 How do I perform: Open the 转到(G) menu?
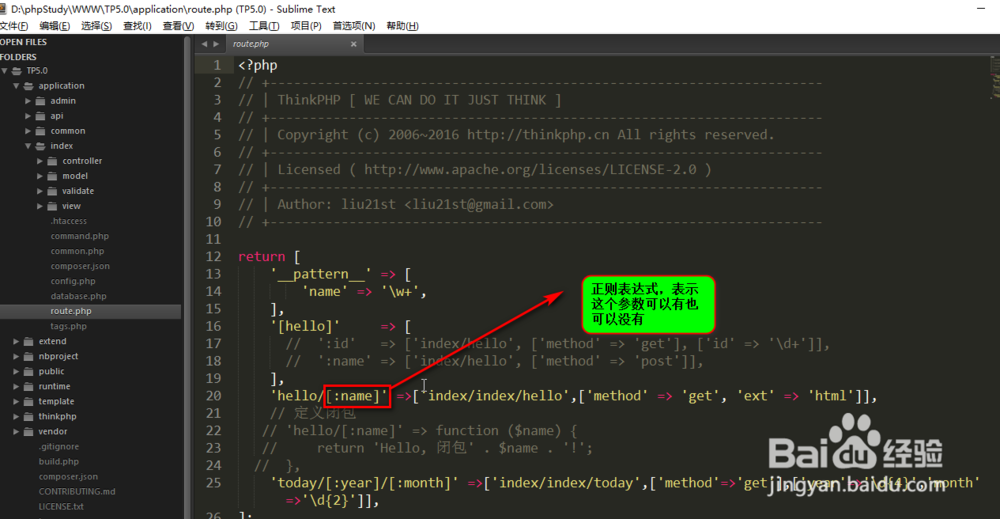click(x=221, y=26)
